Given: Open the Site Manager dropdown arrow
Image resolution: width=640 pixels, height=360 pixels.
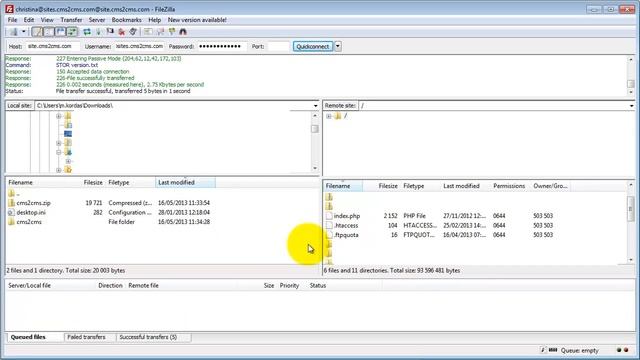Looking at the screenshot, I should (24, 32).
